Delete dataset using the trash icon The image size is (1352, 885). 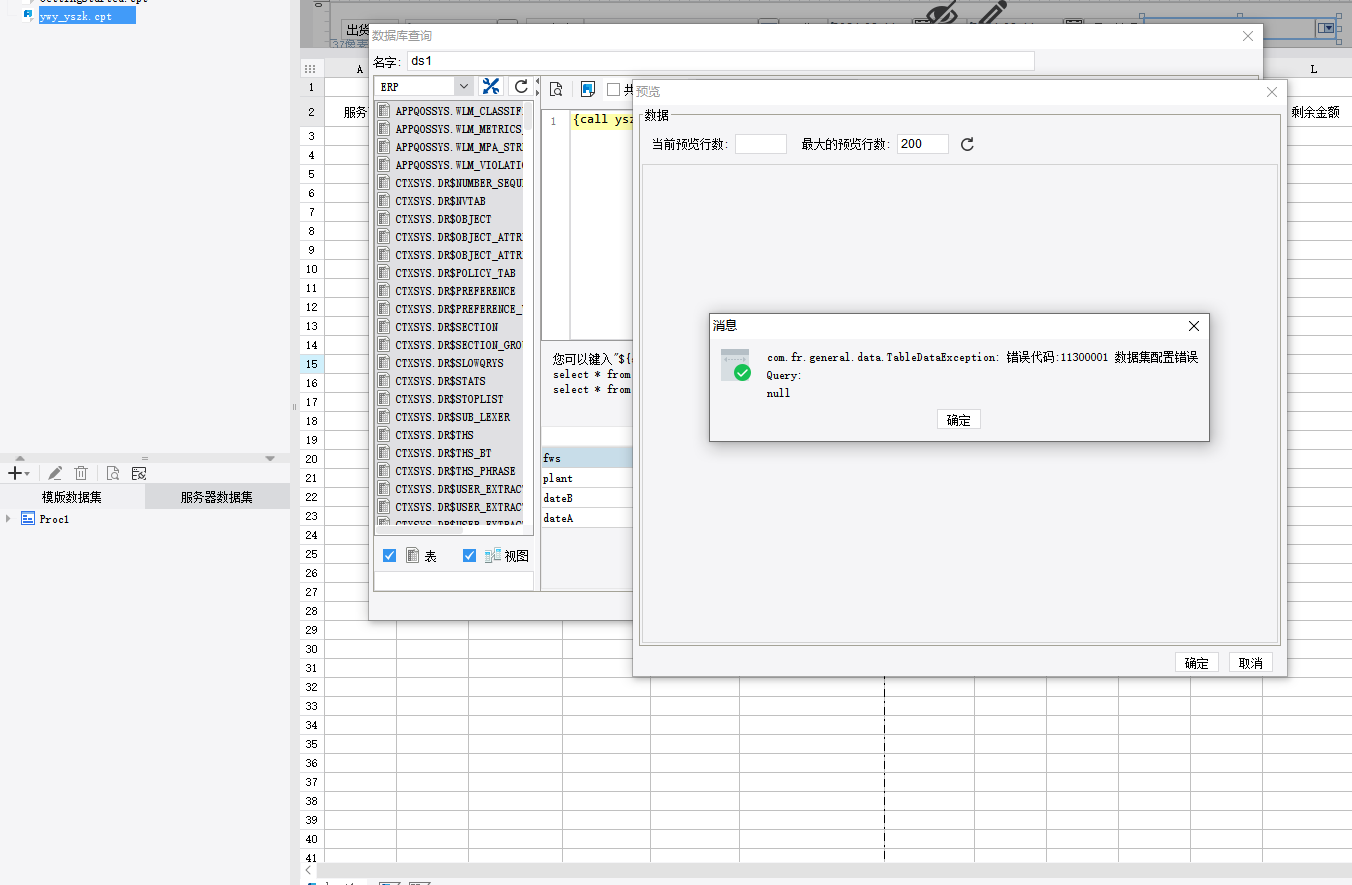[x=81, y=473]
